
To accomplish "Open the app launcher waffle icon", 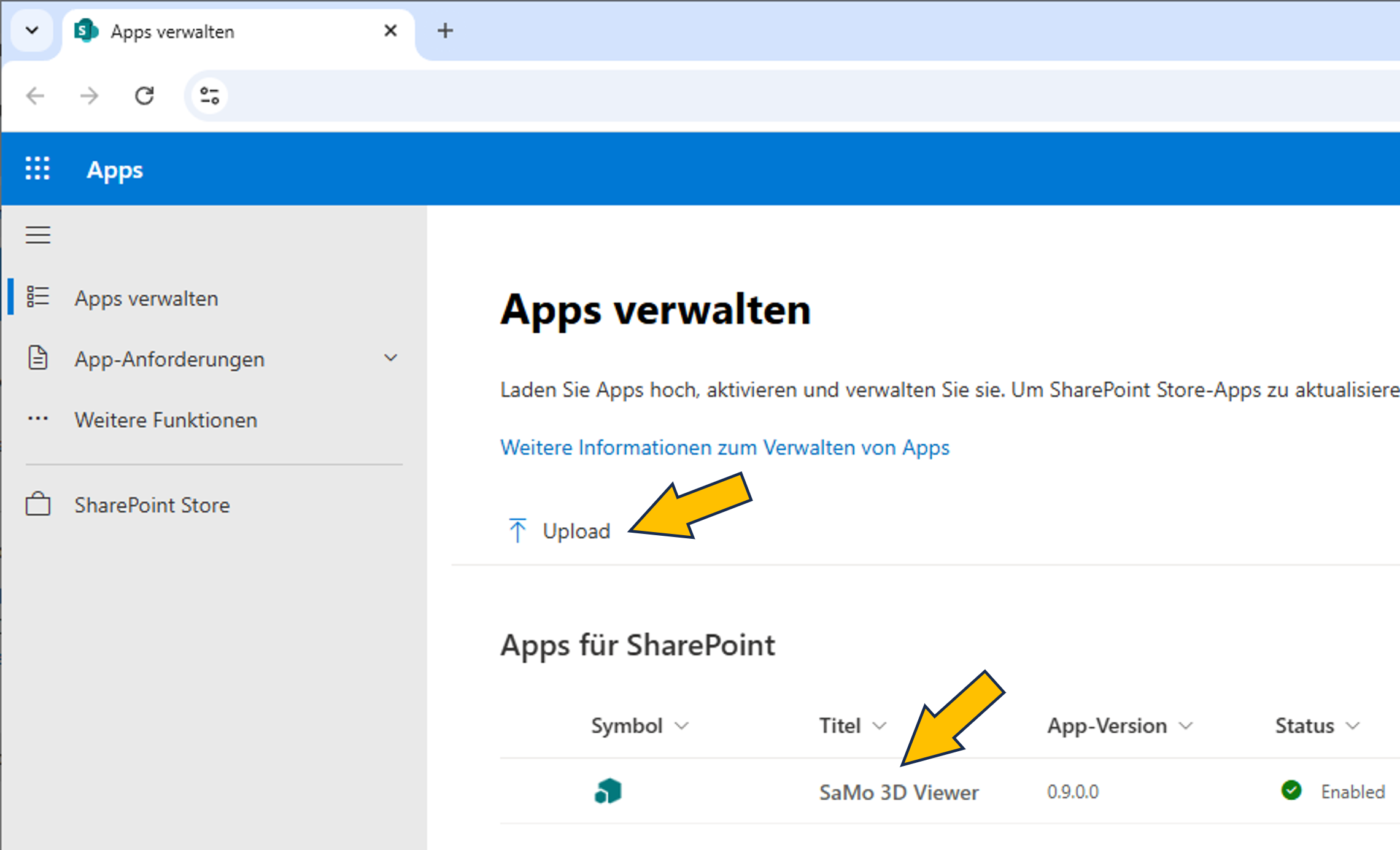I will (37, 168).
